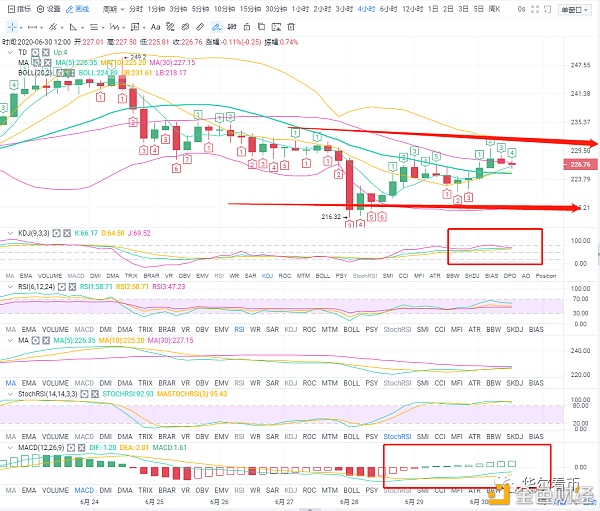Switch to the 周K timeframe

tap(494, 9)
